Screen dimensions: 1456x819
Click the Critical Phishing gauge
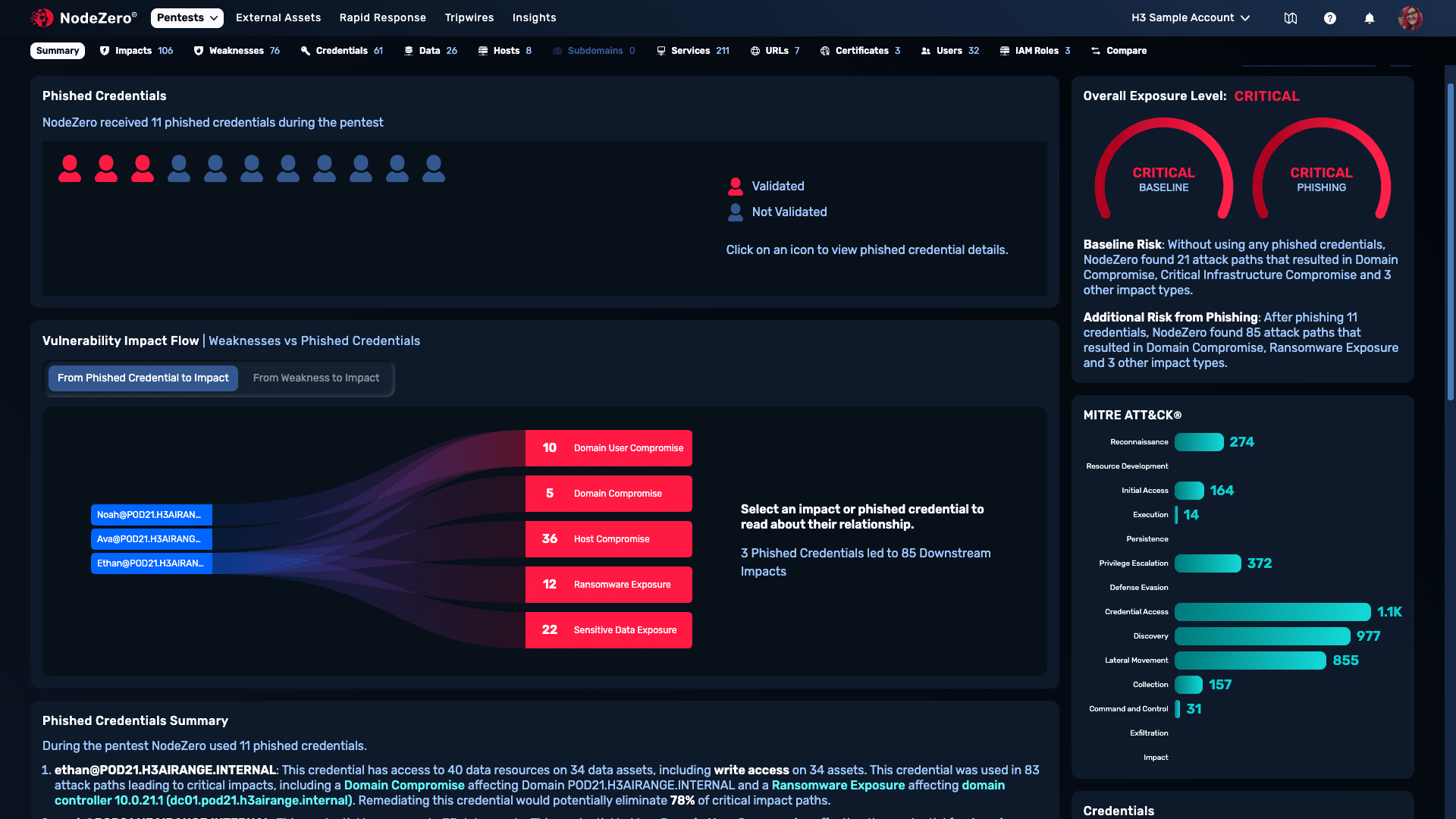[x=1322, y=168]
